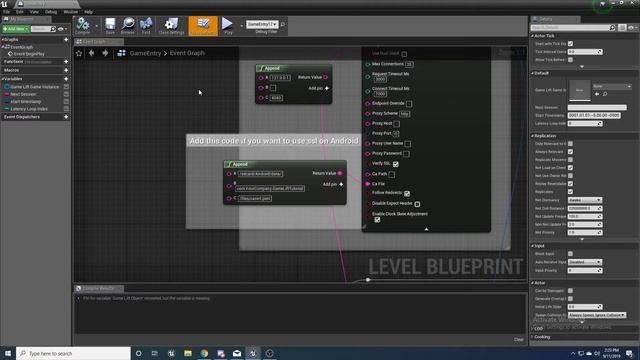Image resolution: width=640 pixels, height=360 pixels.
Task: Open Class Settings
Action: click(x=171, y=25)
